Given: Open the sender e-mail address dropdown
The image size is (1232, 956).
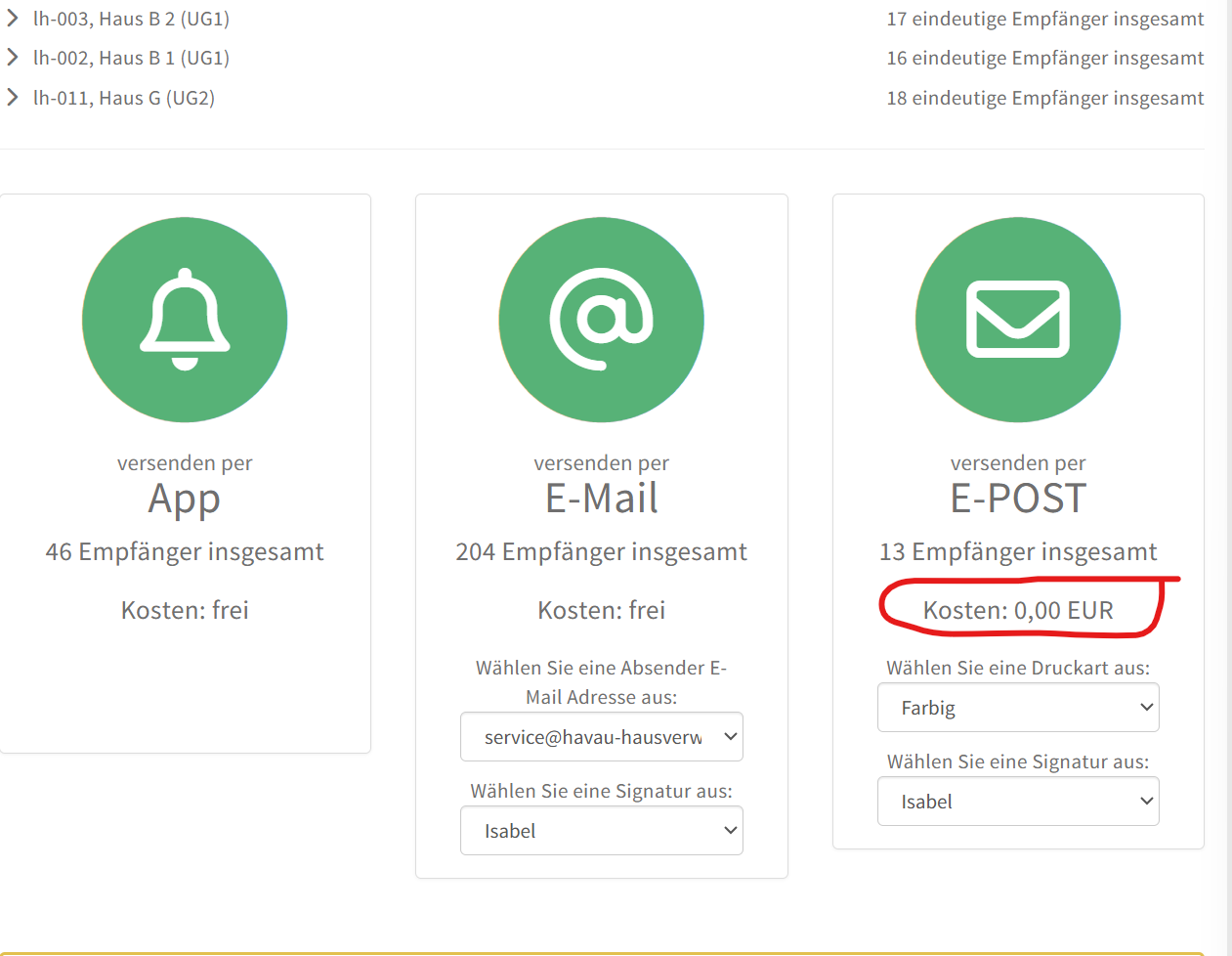Looking at the screenshot, I should click(x=601, y=737).
